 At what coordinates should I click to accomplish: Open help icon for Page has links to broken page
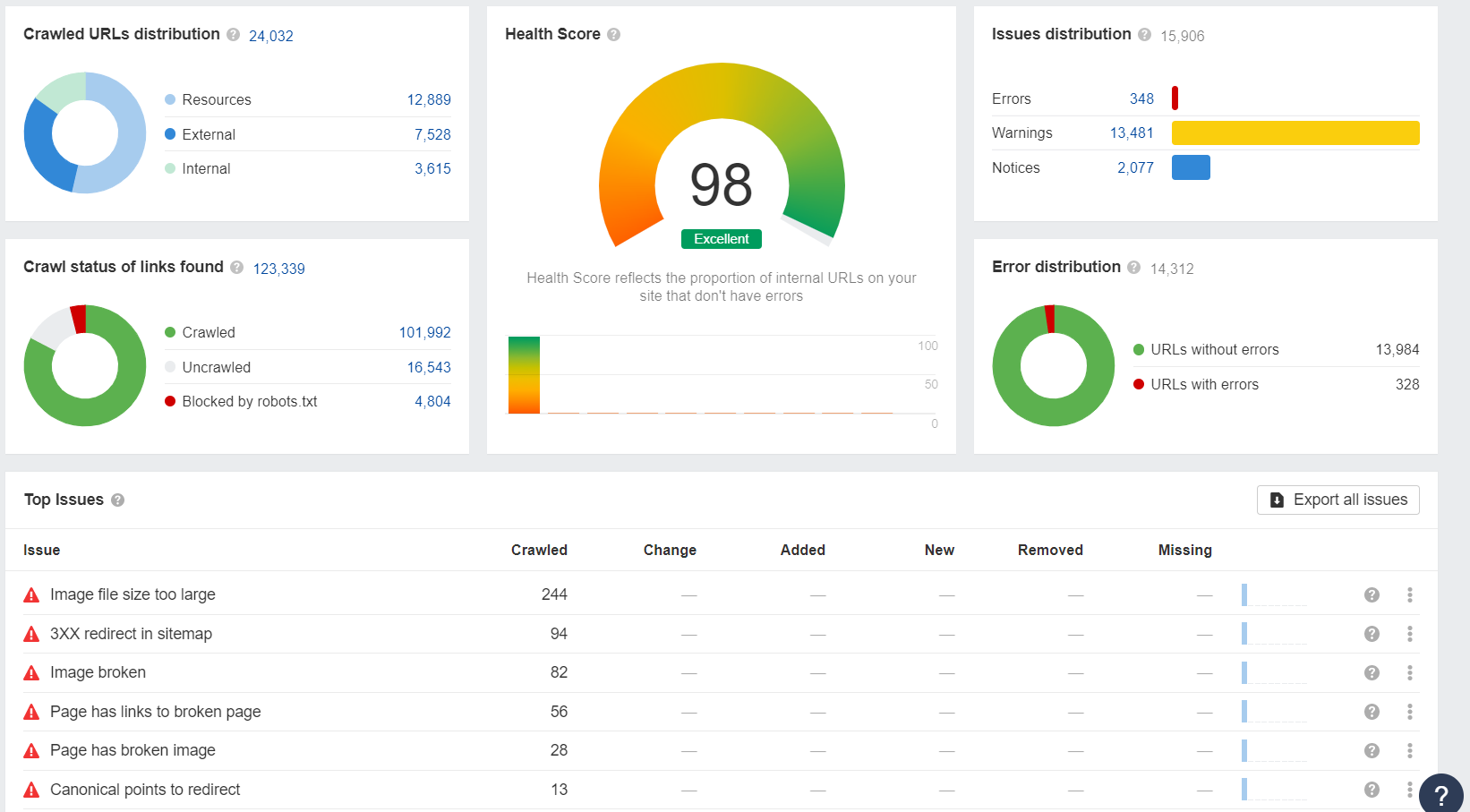(1372, 712)
